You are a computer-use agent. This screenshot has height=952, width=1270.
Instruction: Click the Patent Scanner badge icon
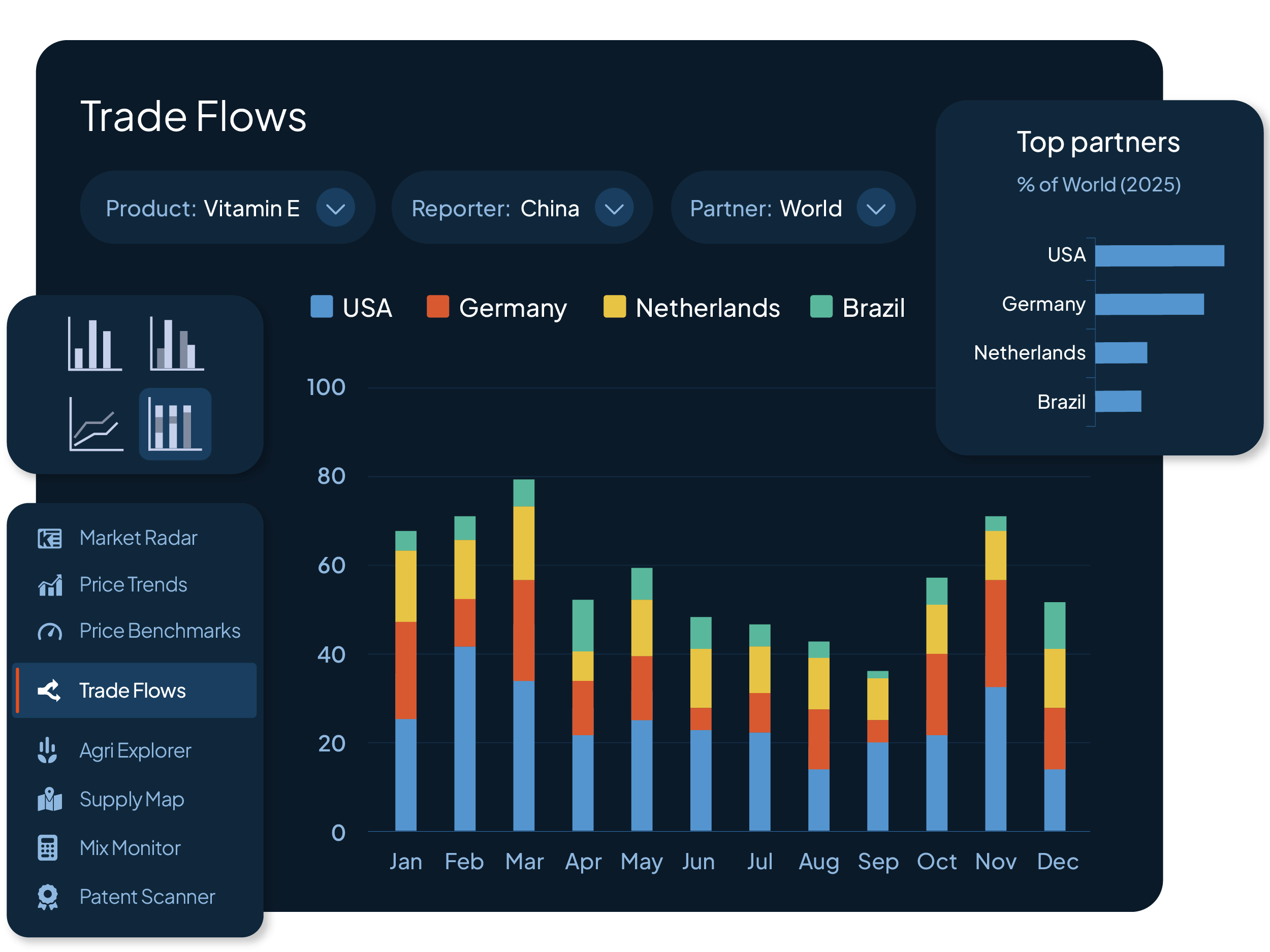tap(48, 897)
